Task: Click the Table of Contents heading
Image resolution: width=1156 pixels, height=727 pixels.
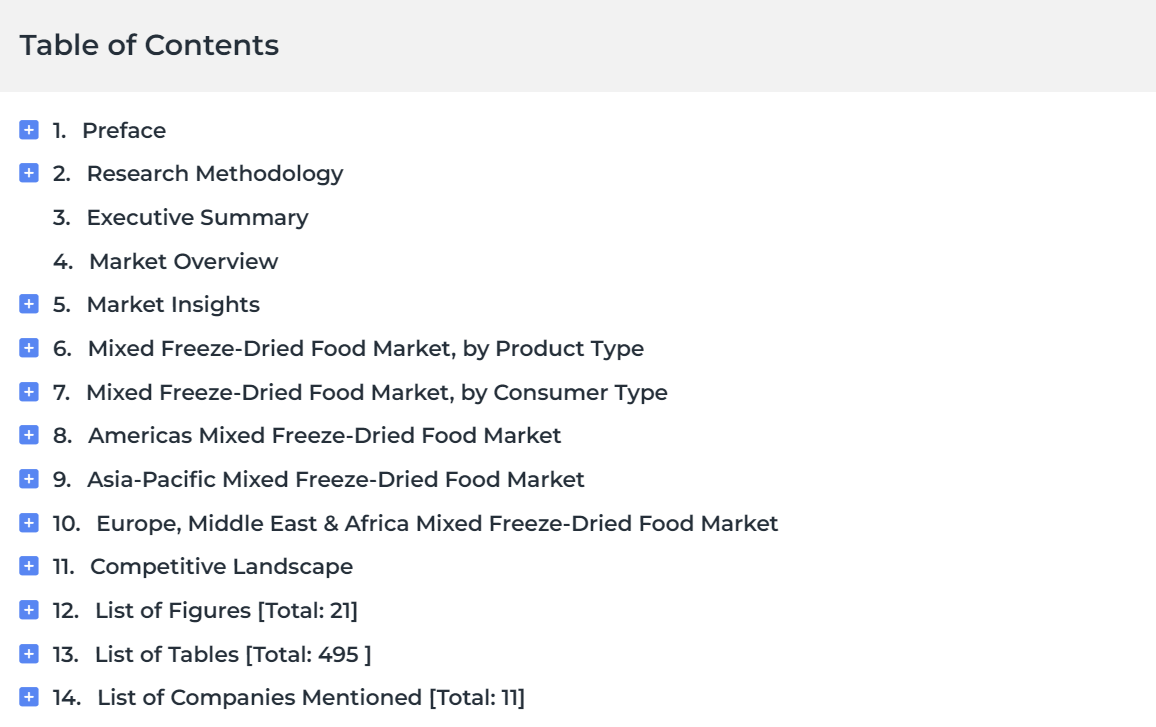Action: [x=149, y=45]
